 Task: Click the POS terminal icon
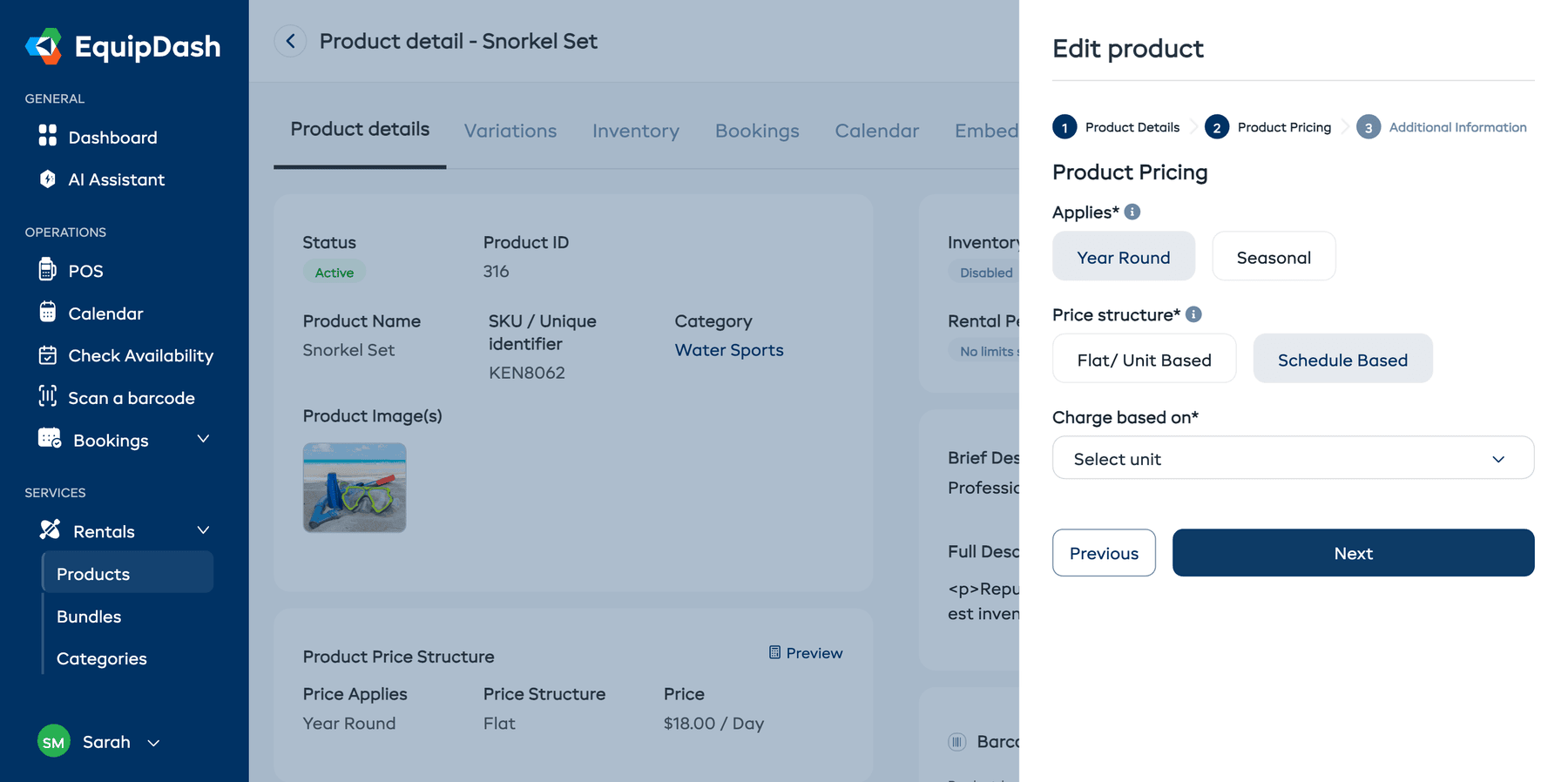tap(48, 269)
